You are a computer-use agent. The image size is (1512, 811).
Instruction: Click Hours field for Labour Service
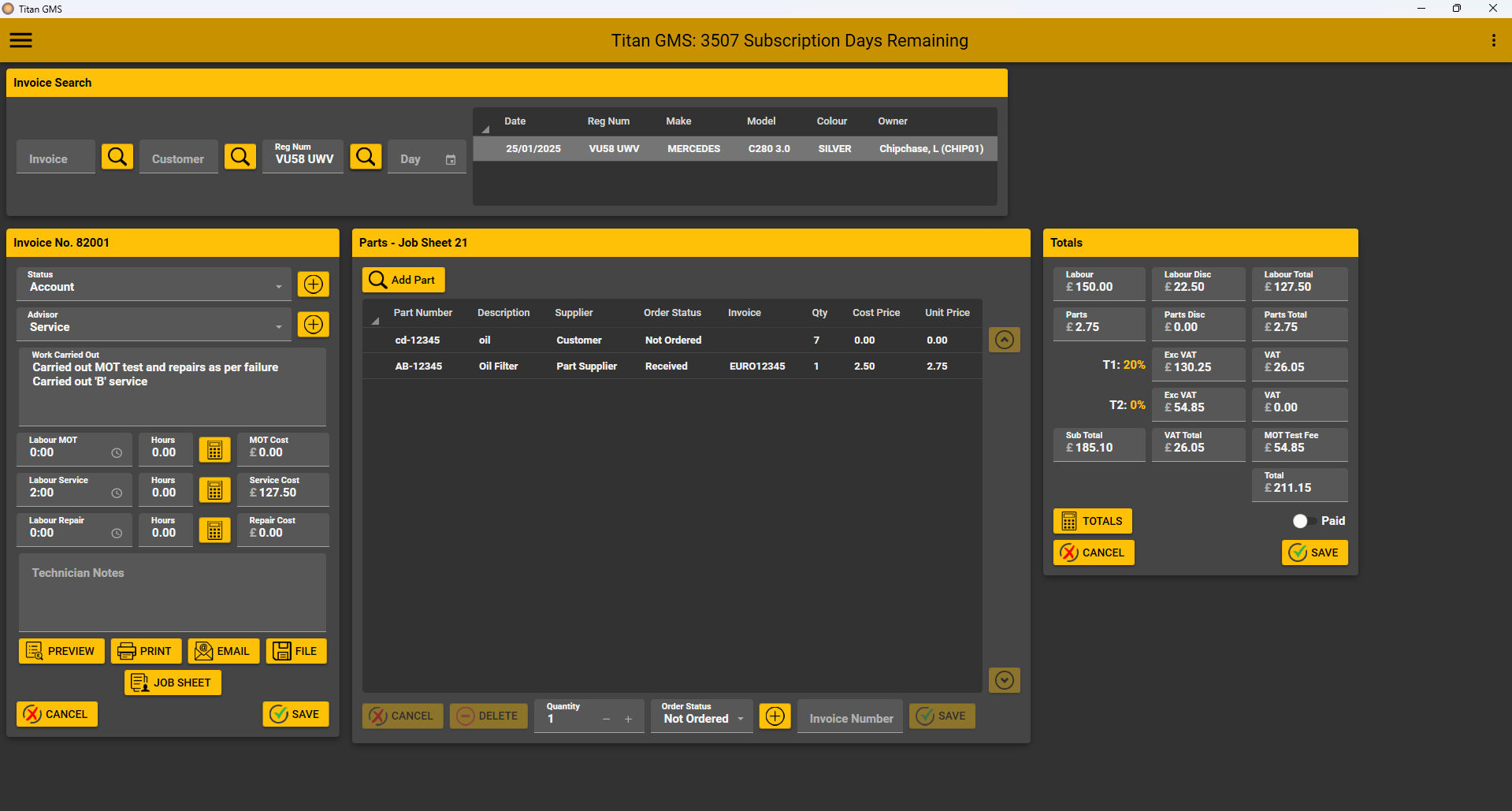tap(165, 489)
